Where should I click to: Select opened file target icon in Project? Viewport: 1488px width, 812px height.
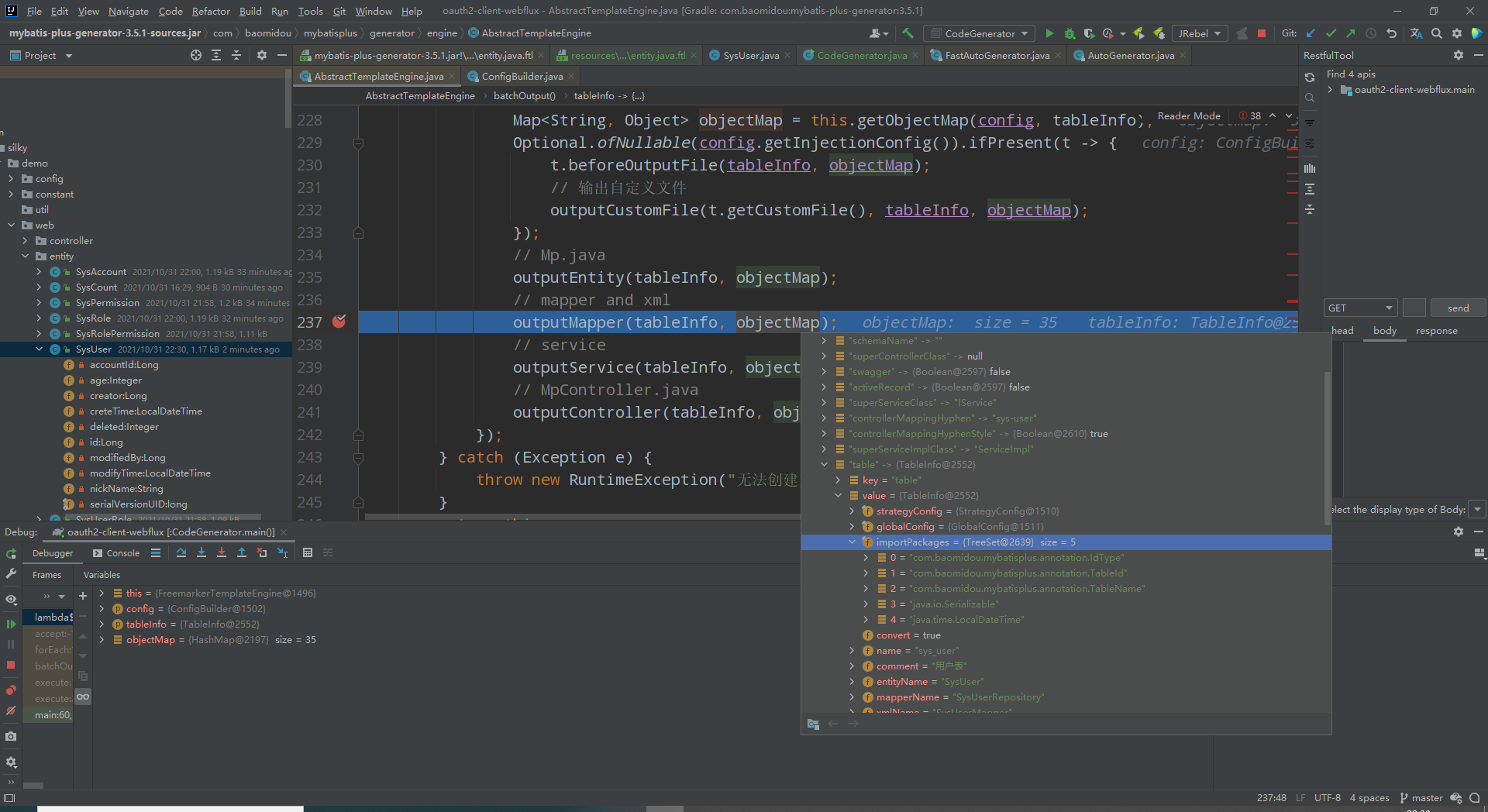click(196, 55)
